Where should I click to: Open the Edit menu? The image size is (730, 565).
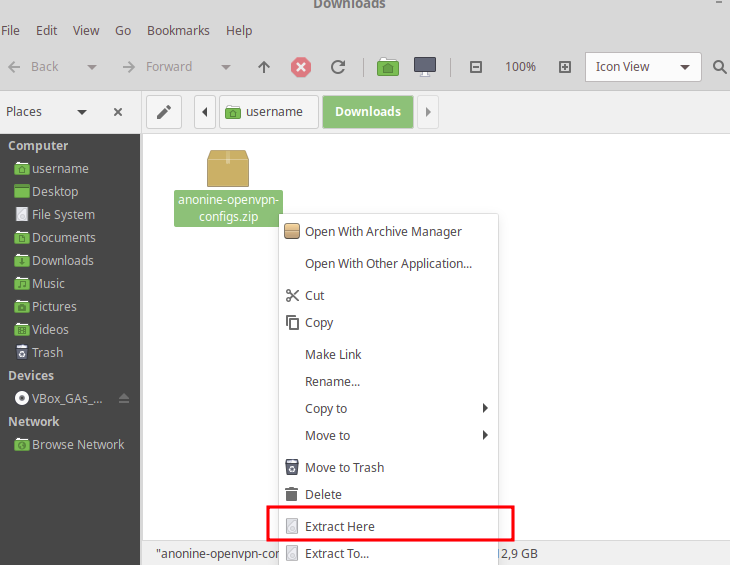(47, 31)
